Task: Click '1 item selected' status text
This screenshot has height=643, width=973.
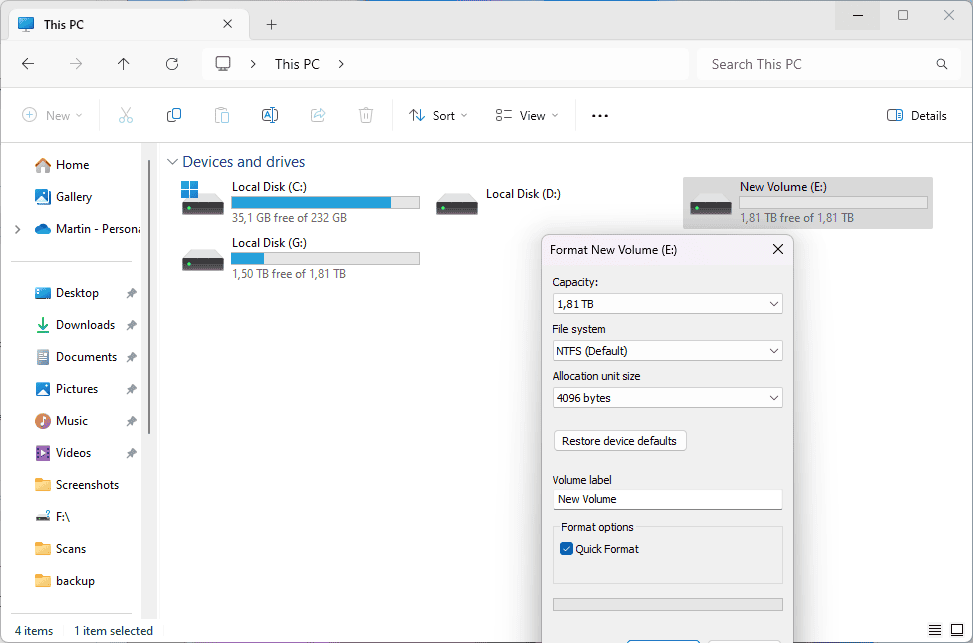Action: point(114,631)
